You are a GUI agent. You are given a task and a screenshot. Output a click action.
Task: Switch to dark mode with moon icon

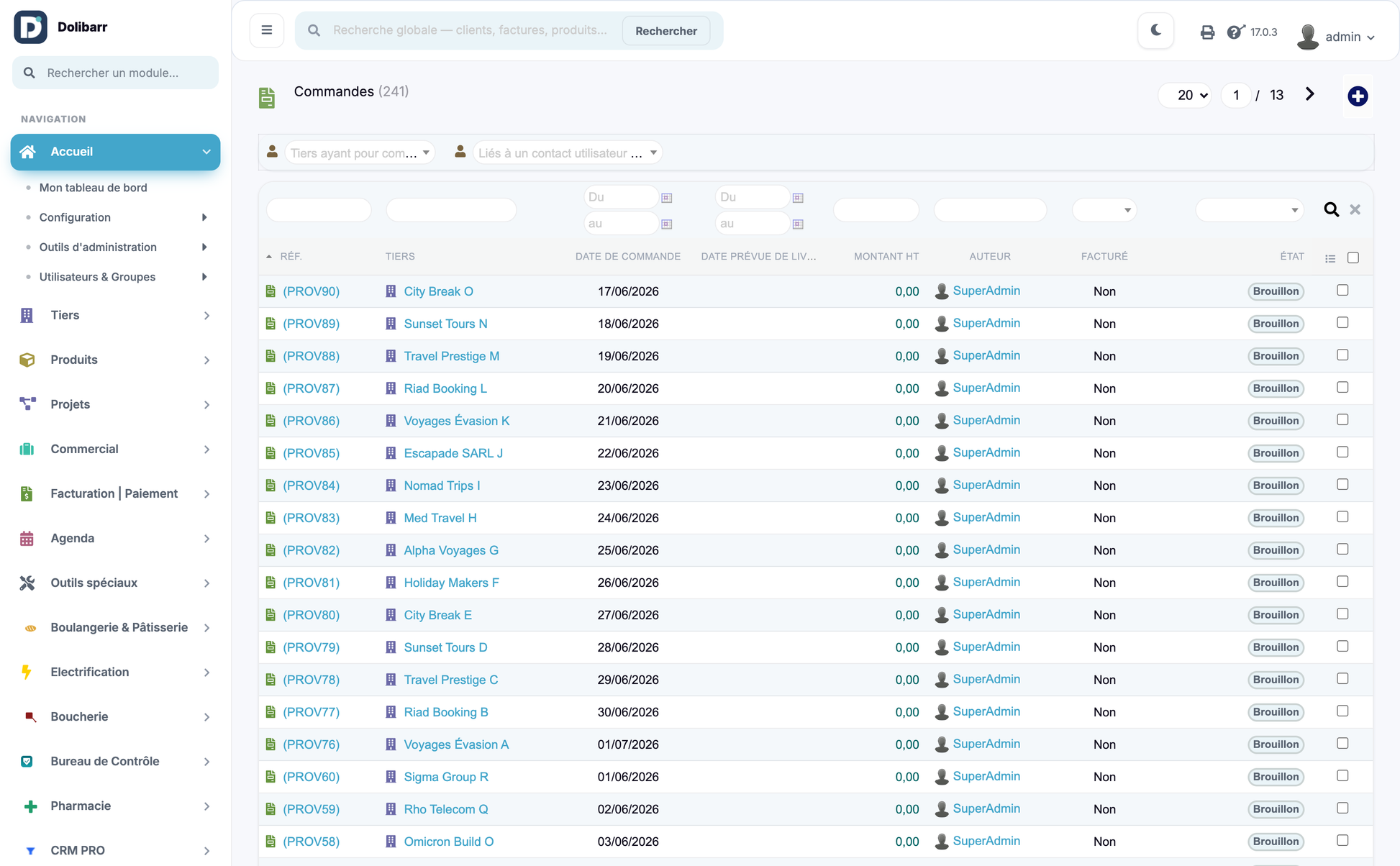tap(1156, 30)
